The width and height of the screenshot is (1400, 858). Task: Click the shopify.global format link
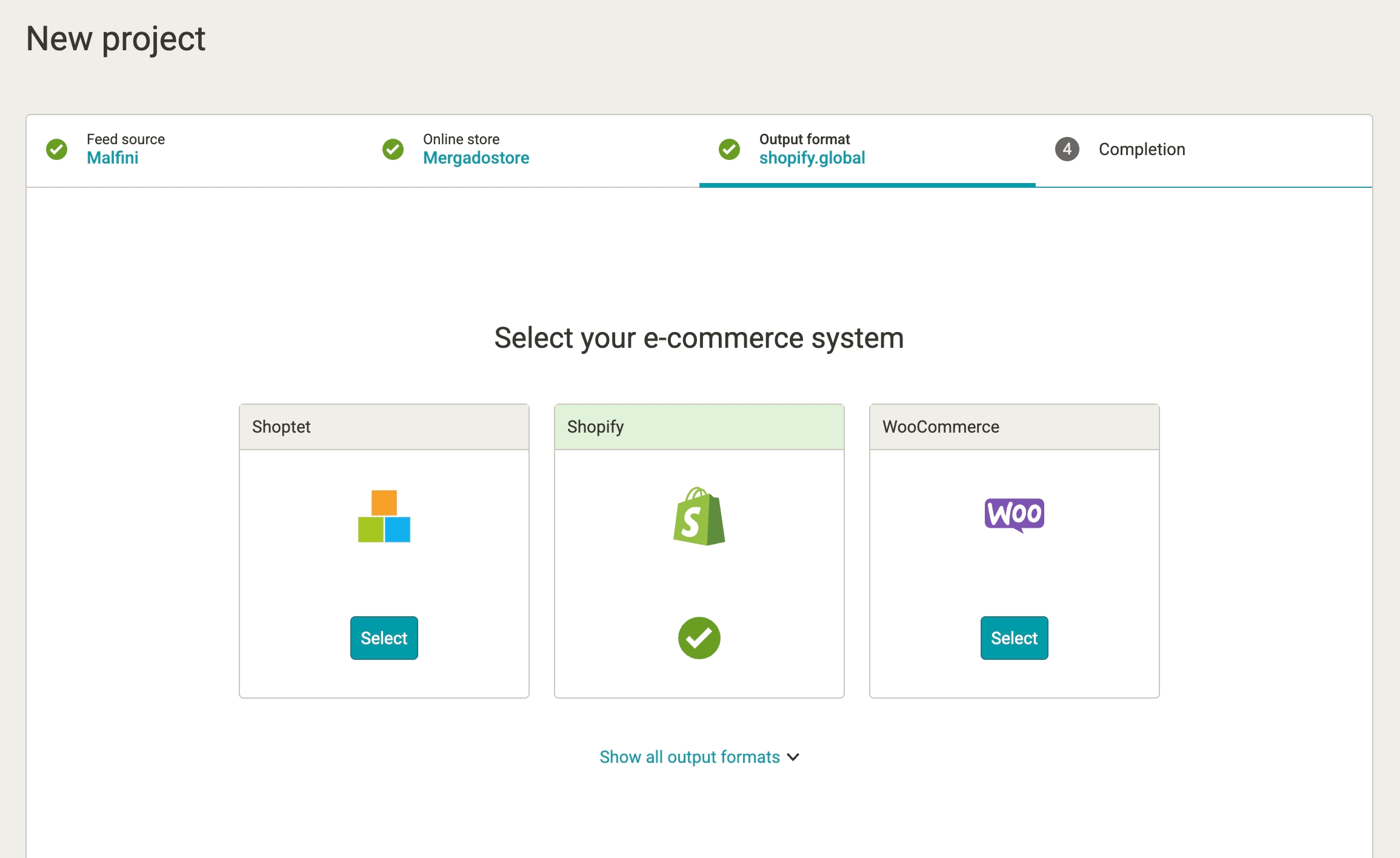tap(812, 158)
